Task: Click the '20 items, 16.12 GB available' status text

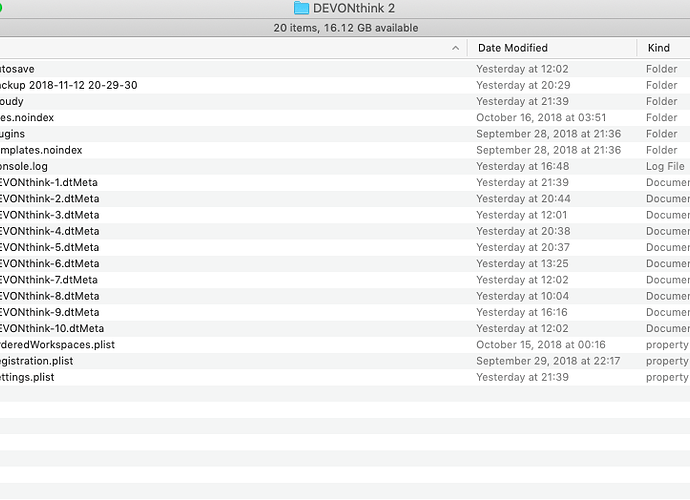Action: (345, 28)
